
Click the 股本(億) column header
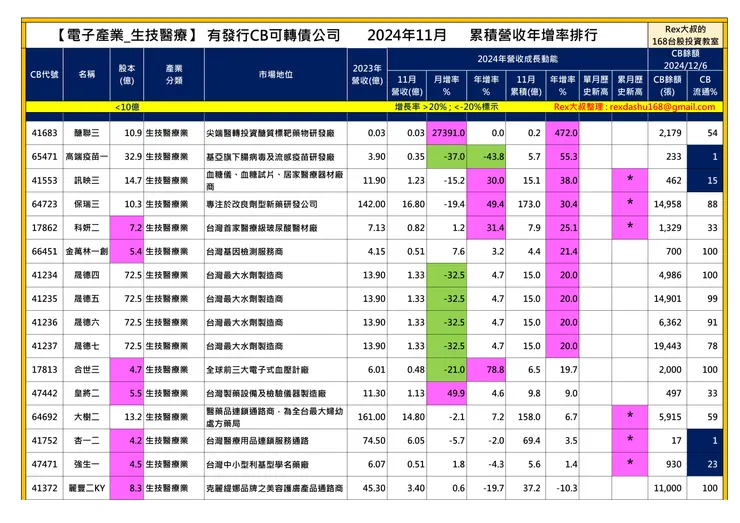[126, 75]
